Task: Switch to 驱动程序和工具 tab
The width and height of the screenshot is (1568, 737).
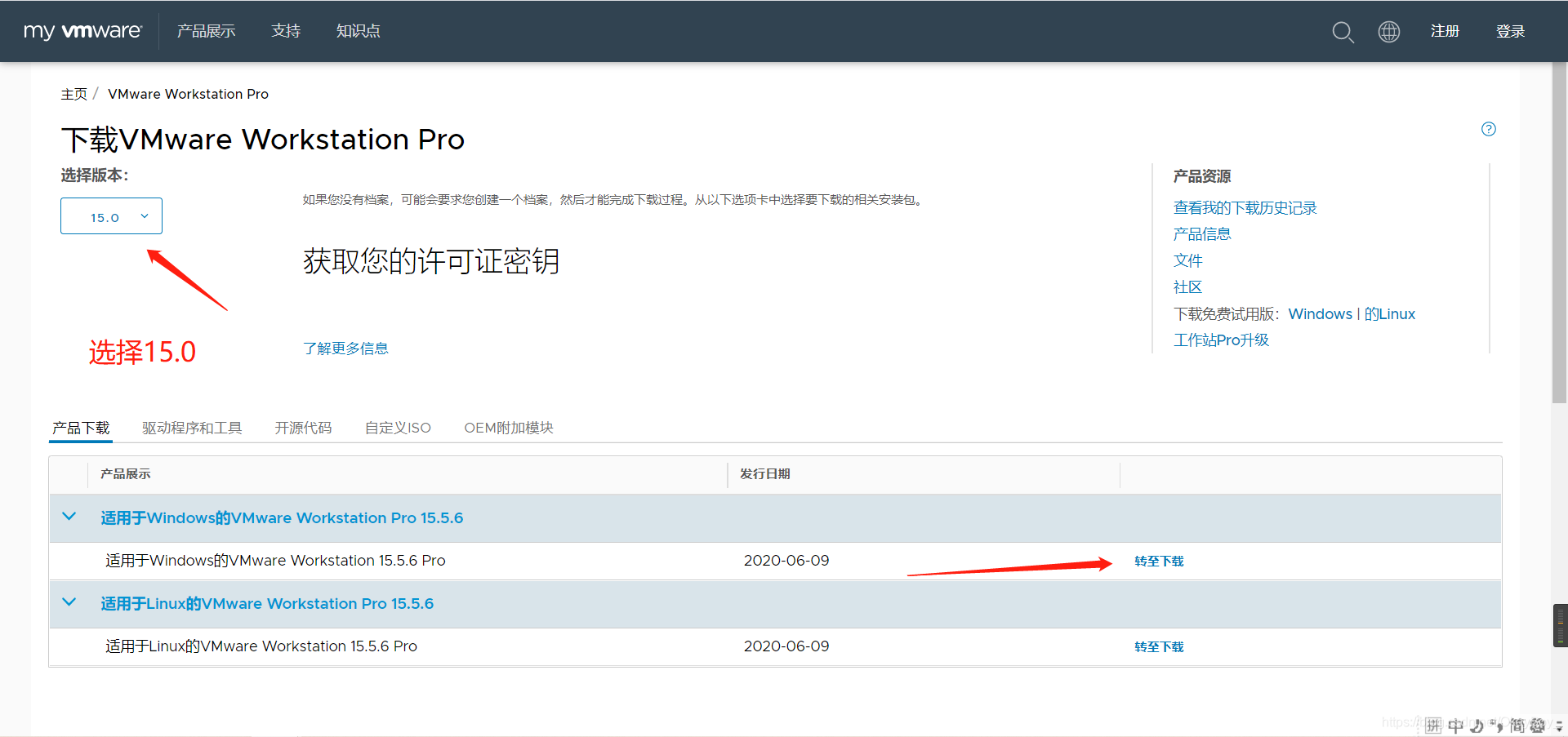Action: tap(192, 428)
